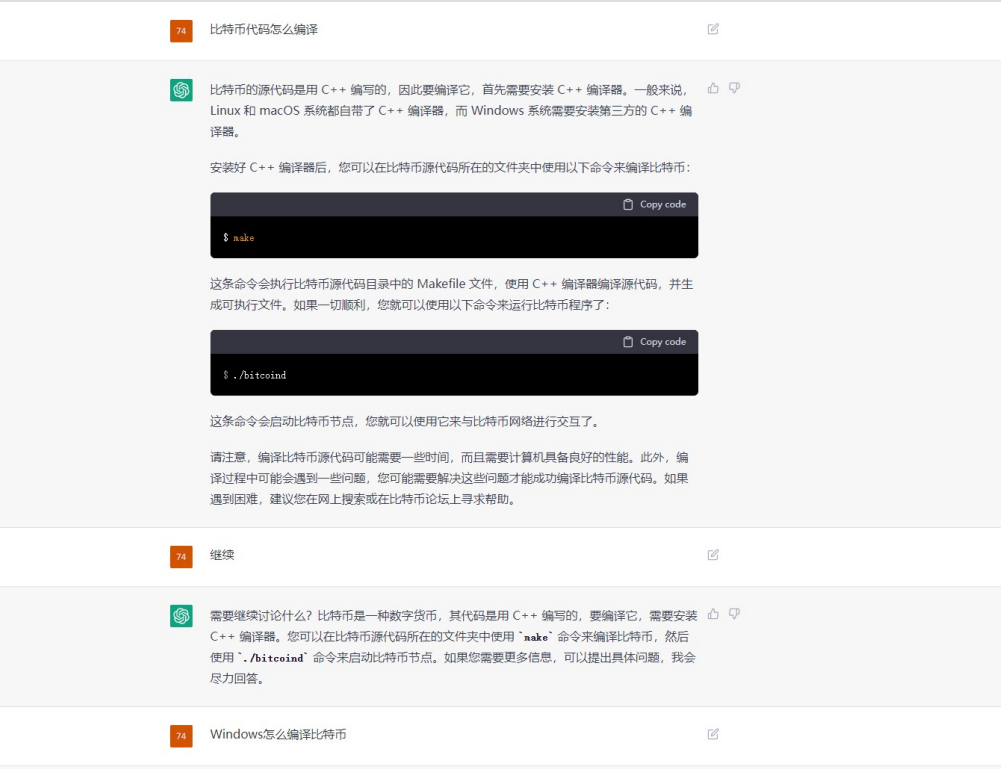
Task: Edit the "Windows怎么编译比特币" question
Action: point(713,734)
